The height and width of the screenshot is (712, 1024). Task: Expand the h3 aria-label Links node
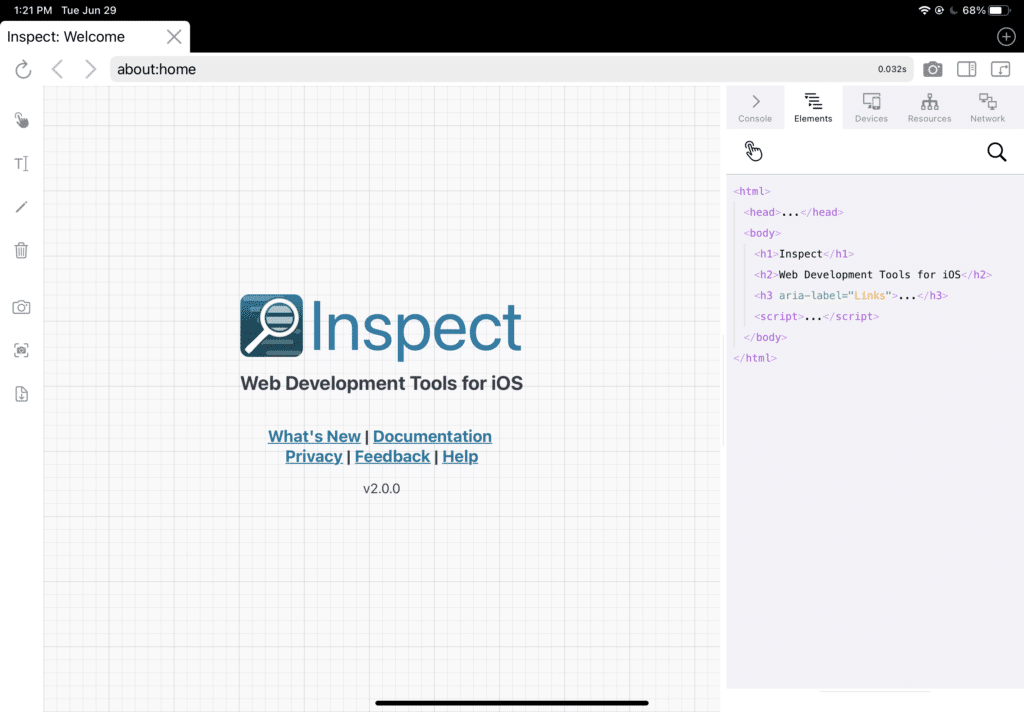851,296
